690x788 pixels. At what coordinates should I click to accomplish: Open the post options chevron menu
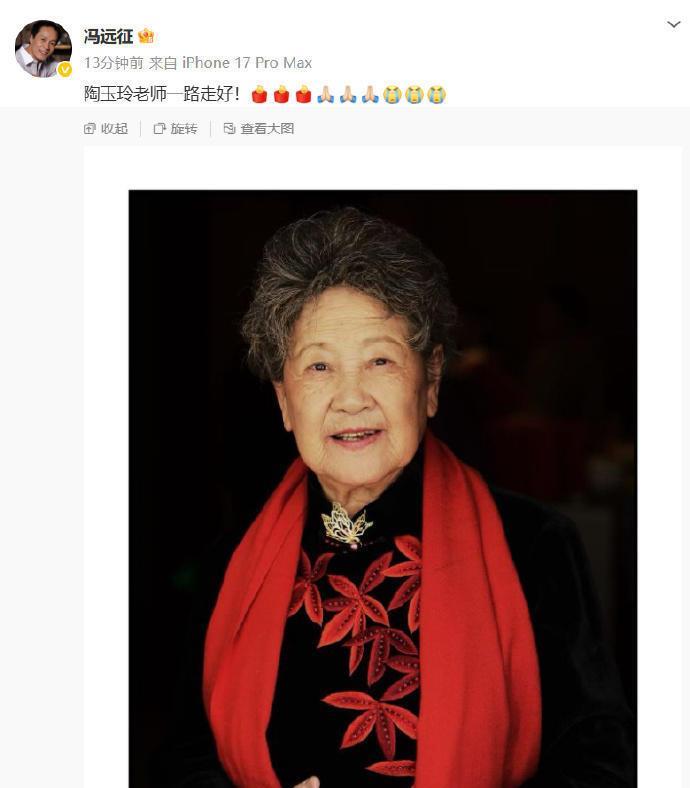point(673,24)
